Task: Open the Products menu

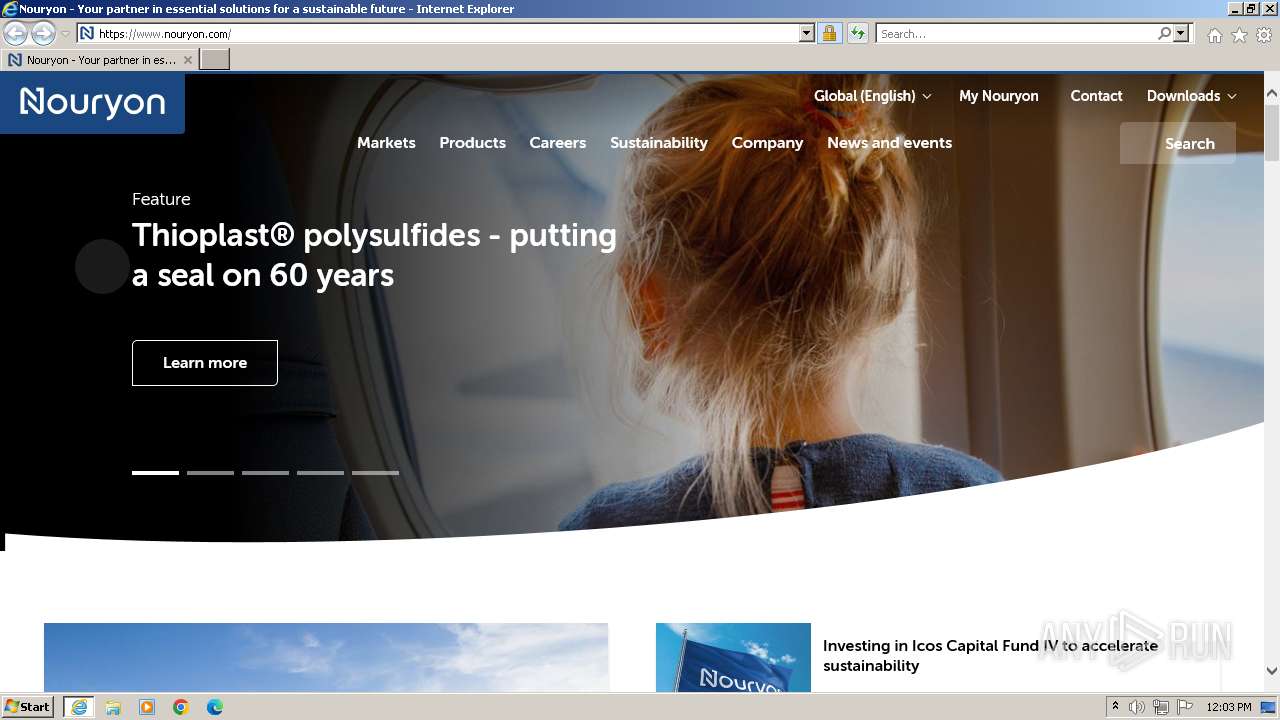Action: pyautogui.click(x=472, y=143)
